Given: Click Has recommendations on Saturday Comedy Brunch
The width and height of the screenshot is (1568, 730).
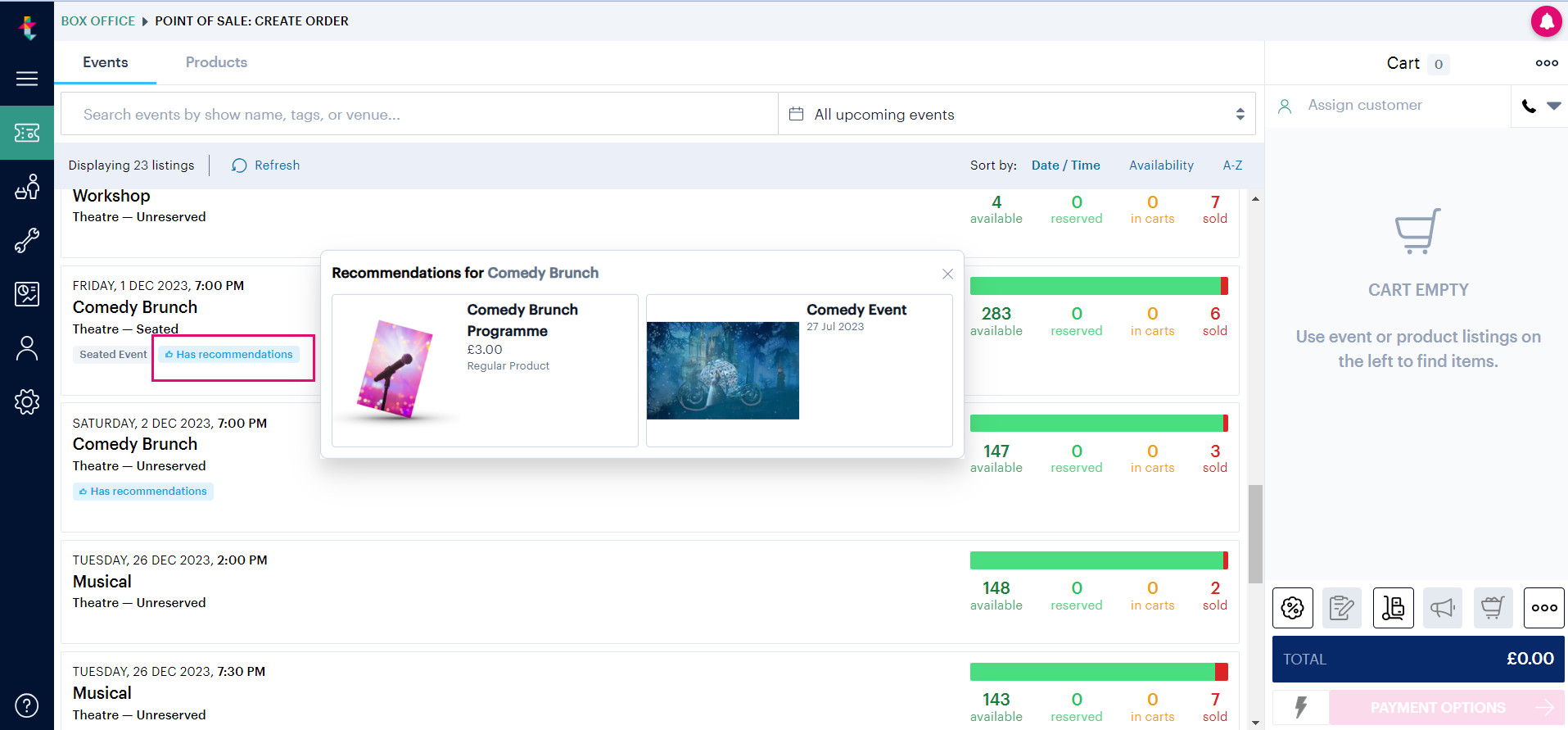Looking at the screenshot, I should click(x=143, y=492).
